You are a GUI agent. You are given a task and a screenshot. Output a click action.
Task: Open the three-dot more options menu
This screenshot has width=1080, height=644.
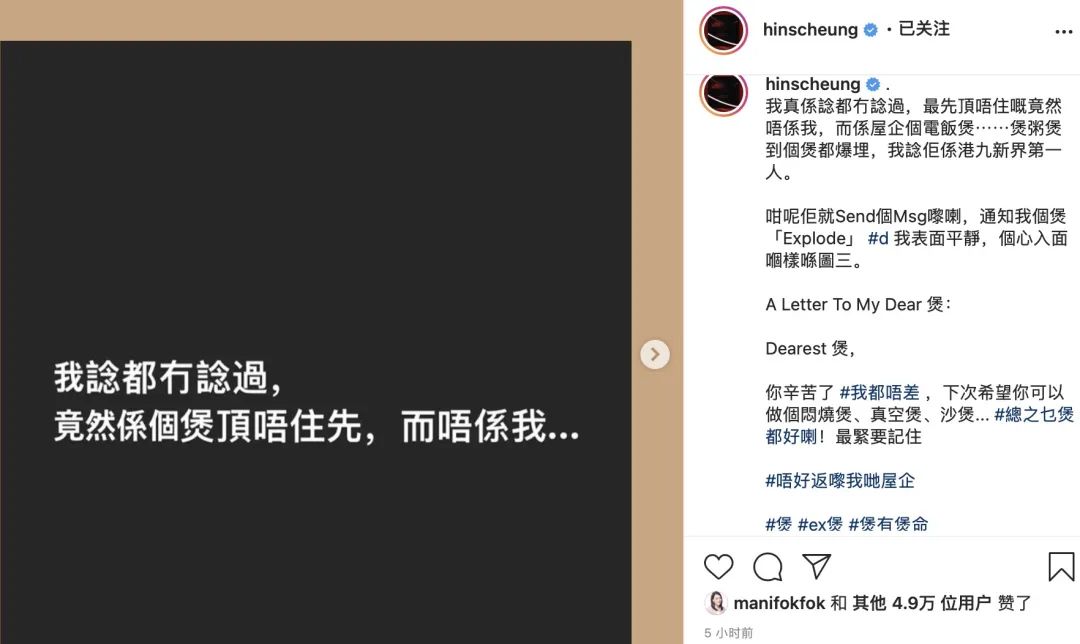pos(1063,32)
